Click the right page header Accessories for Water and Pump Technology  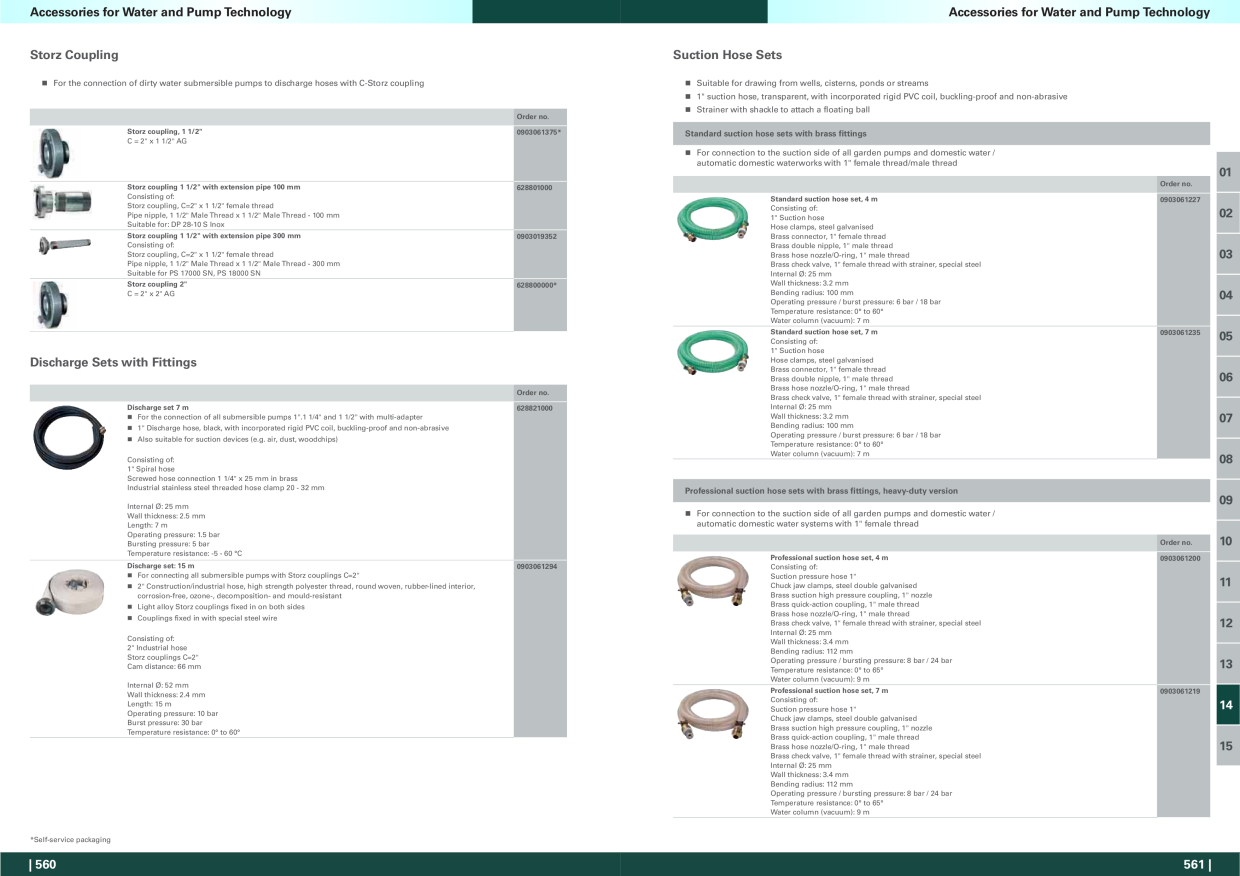coord(1079,12)
